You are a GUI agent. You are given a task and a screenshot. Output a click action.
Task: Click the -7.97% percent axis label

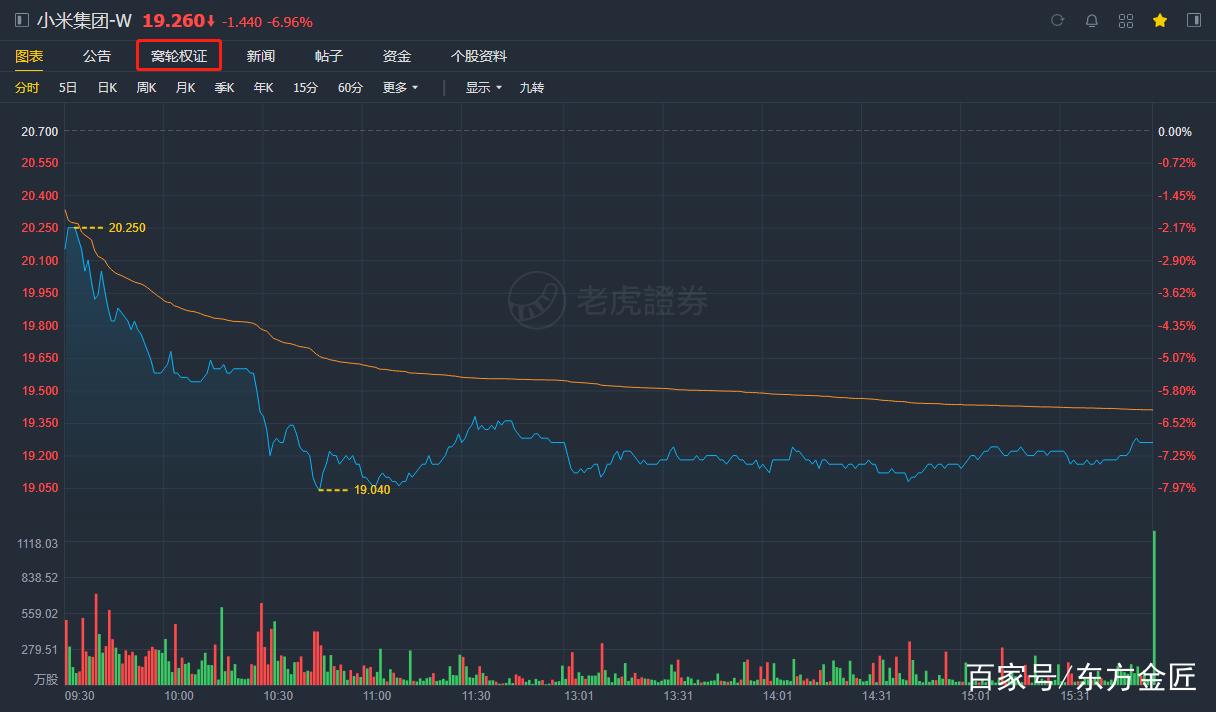[x=1177, y=488]
